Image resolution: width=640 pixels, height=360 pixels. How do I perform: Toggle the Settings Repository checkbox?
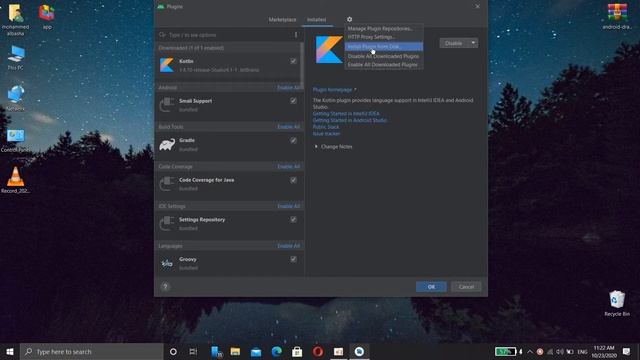pos(293,220)
